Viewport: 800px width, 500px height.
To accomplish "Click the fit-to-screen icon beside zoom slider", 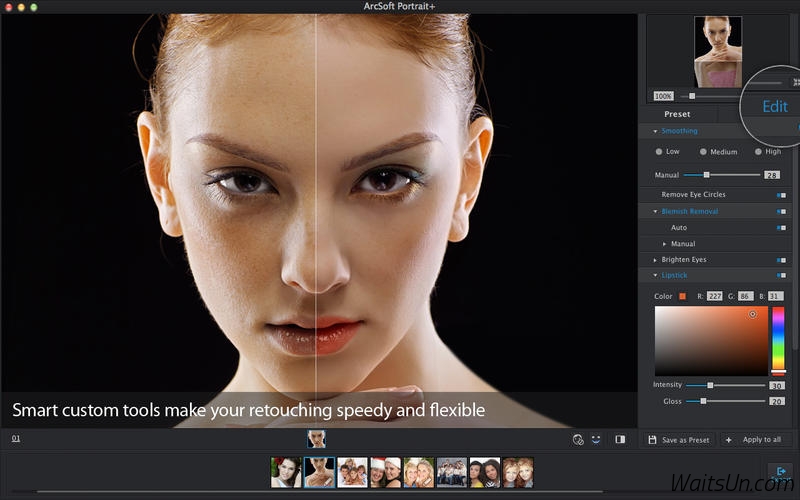I will click(796, 82).
